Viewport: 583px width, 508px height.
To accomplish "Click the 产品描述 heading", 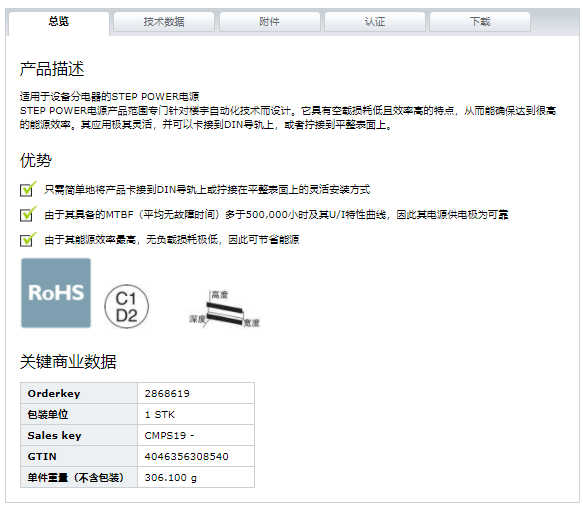I will point(52,69).
